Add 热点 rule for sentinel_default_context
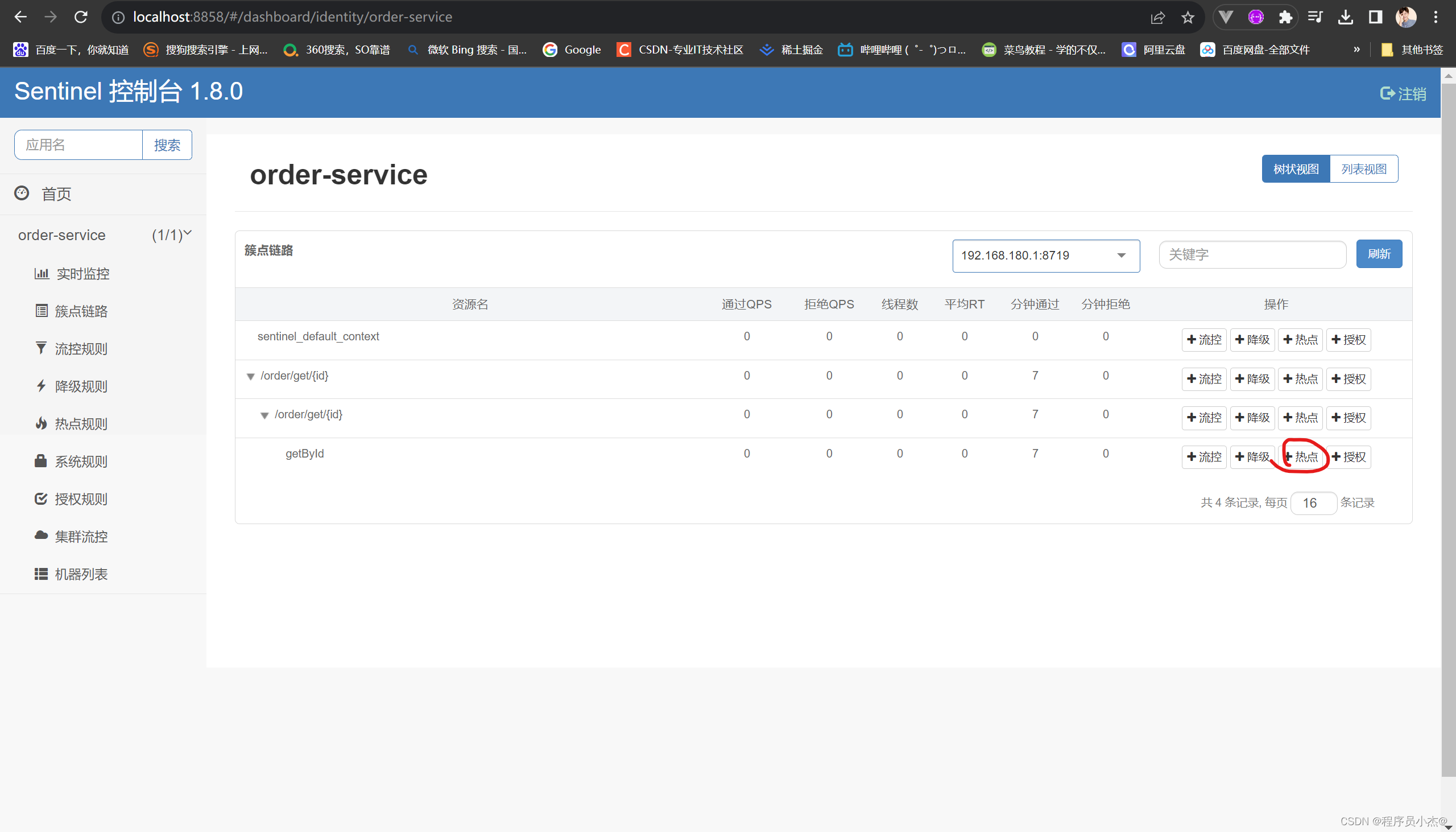The image size is (1456, 832). coord(1300,339)
